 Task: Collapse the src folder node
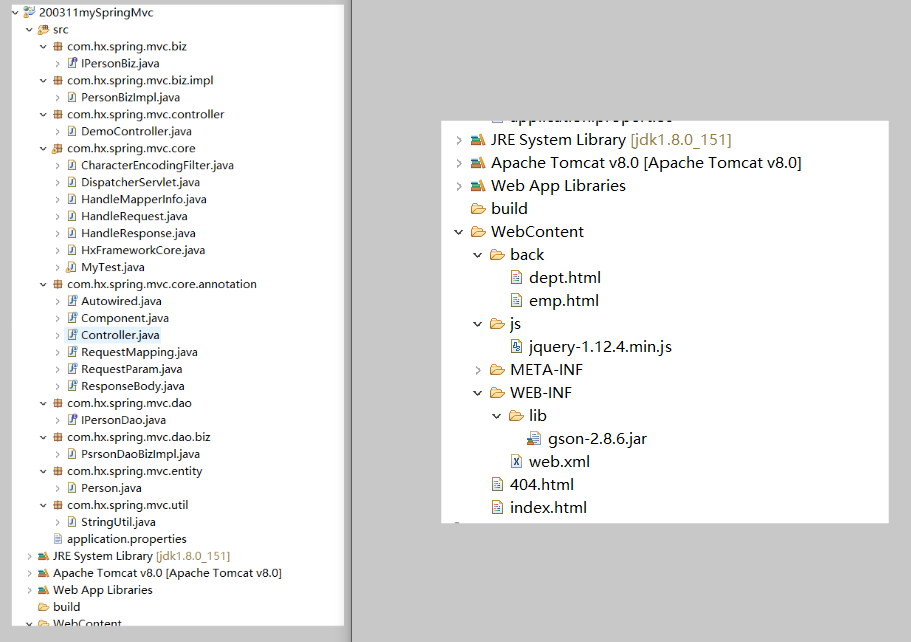(x=29, y=30)
